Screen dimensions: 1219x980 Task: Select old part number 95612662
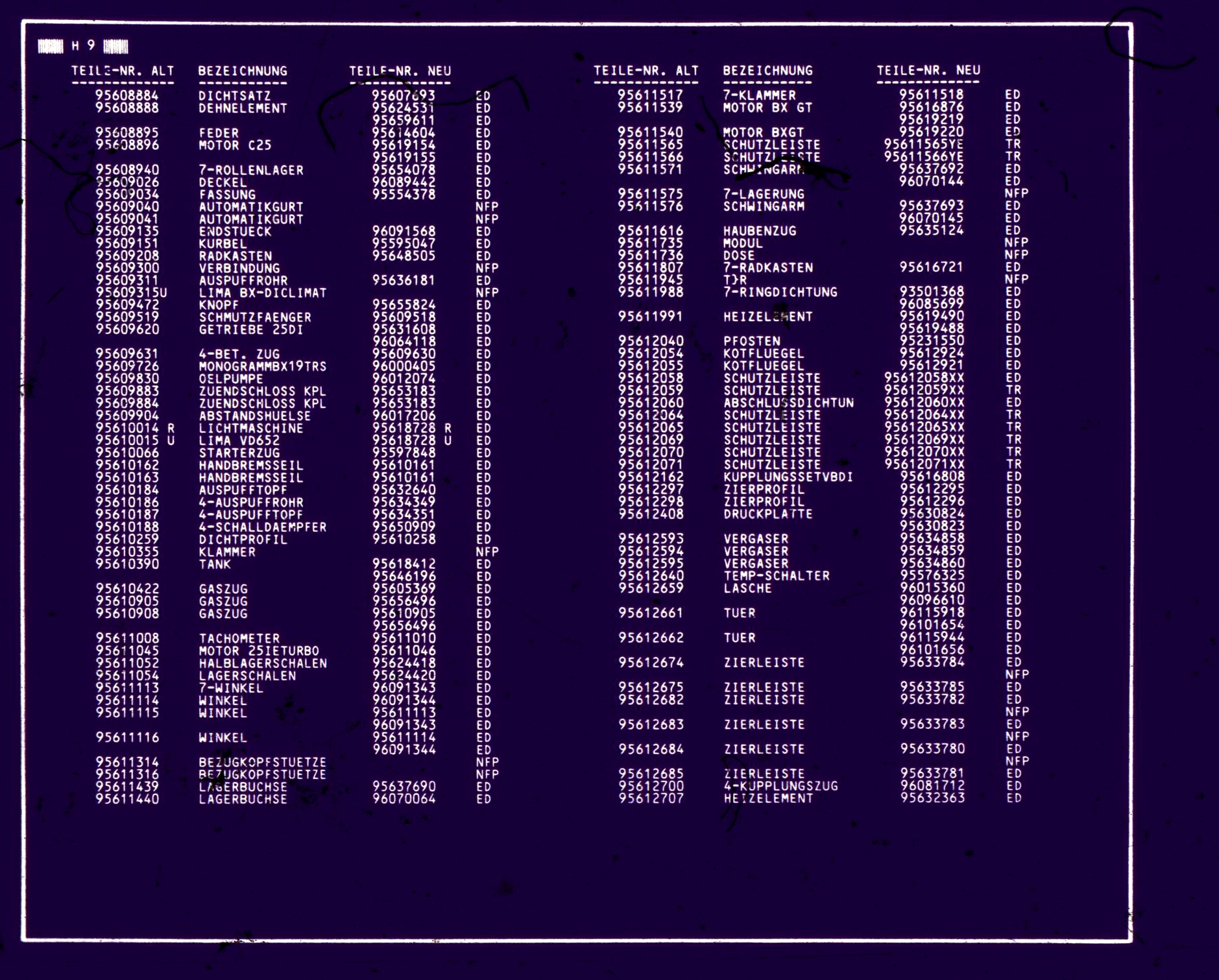click(x=651, y=638)
